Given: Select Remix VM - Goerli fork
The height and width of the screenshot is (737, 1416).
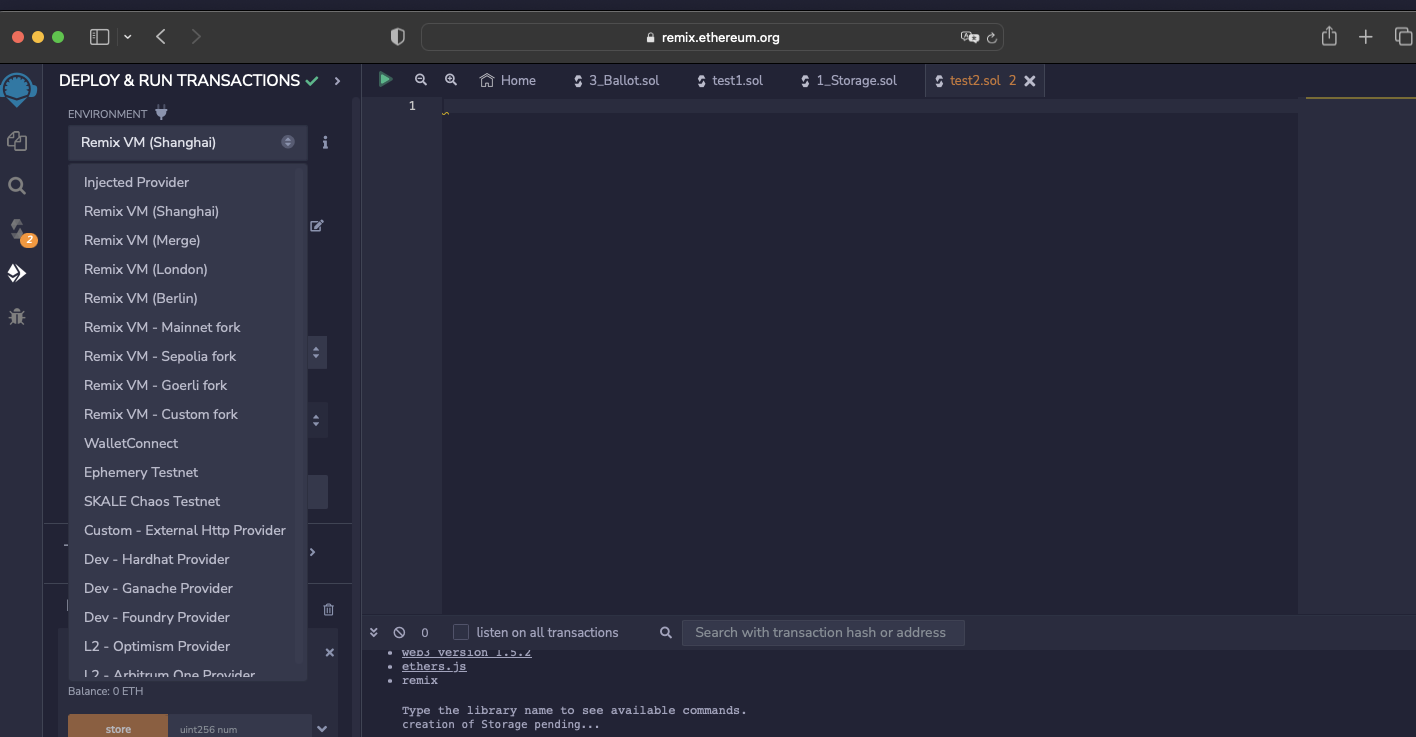Looking at the screenshot, I should 187,385.
